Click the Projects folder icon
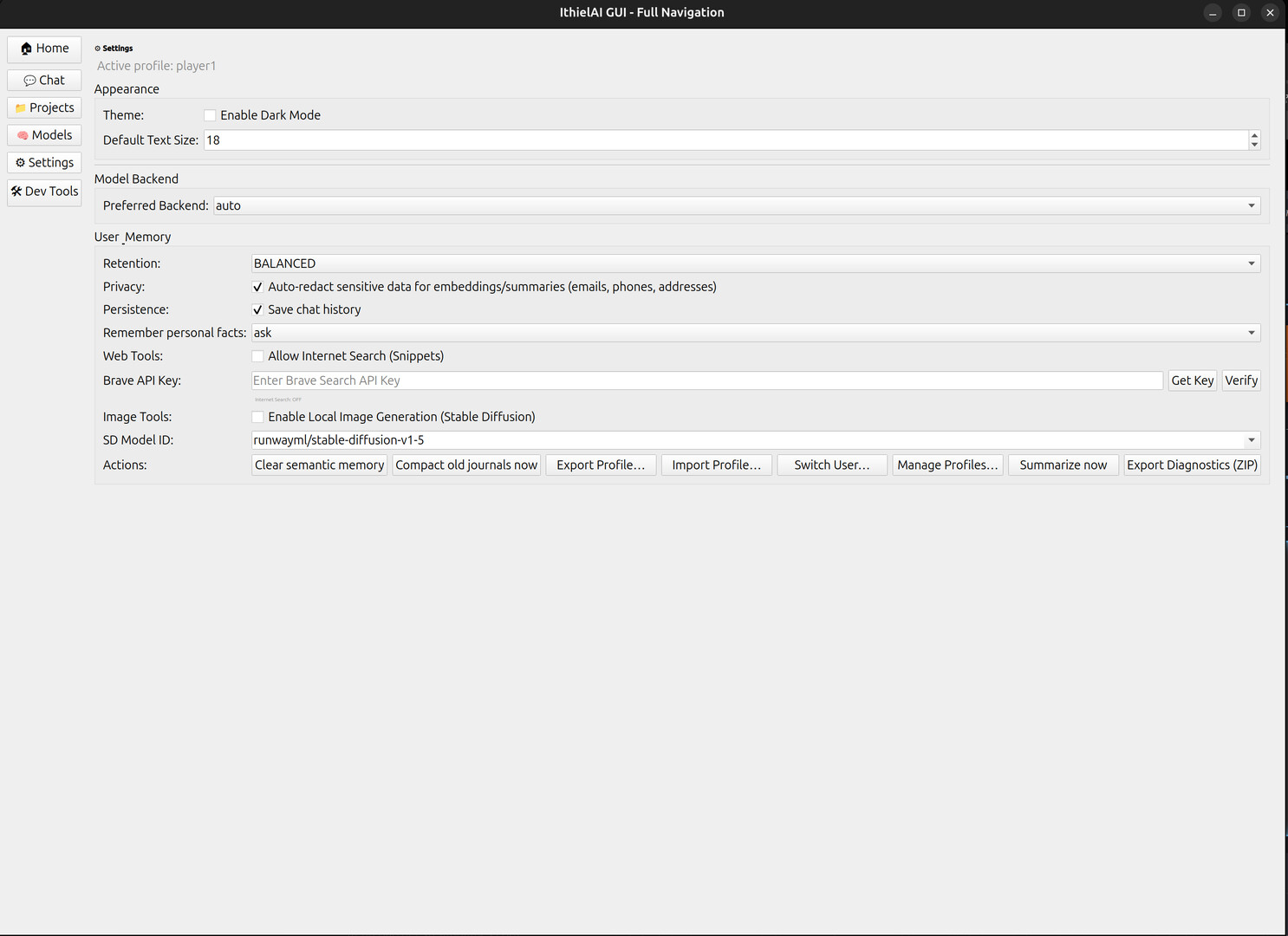This screenshot has height=936, width=1288. [23, 107]
